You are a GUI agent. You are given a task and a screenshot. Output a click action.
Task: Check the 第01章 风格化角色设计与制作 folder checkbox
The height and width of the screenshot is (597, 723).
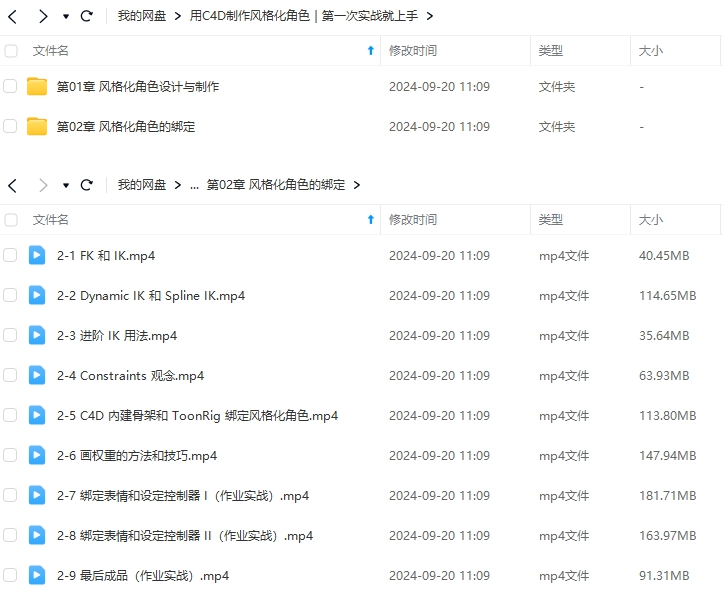(10, 86)
